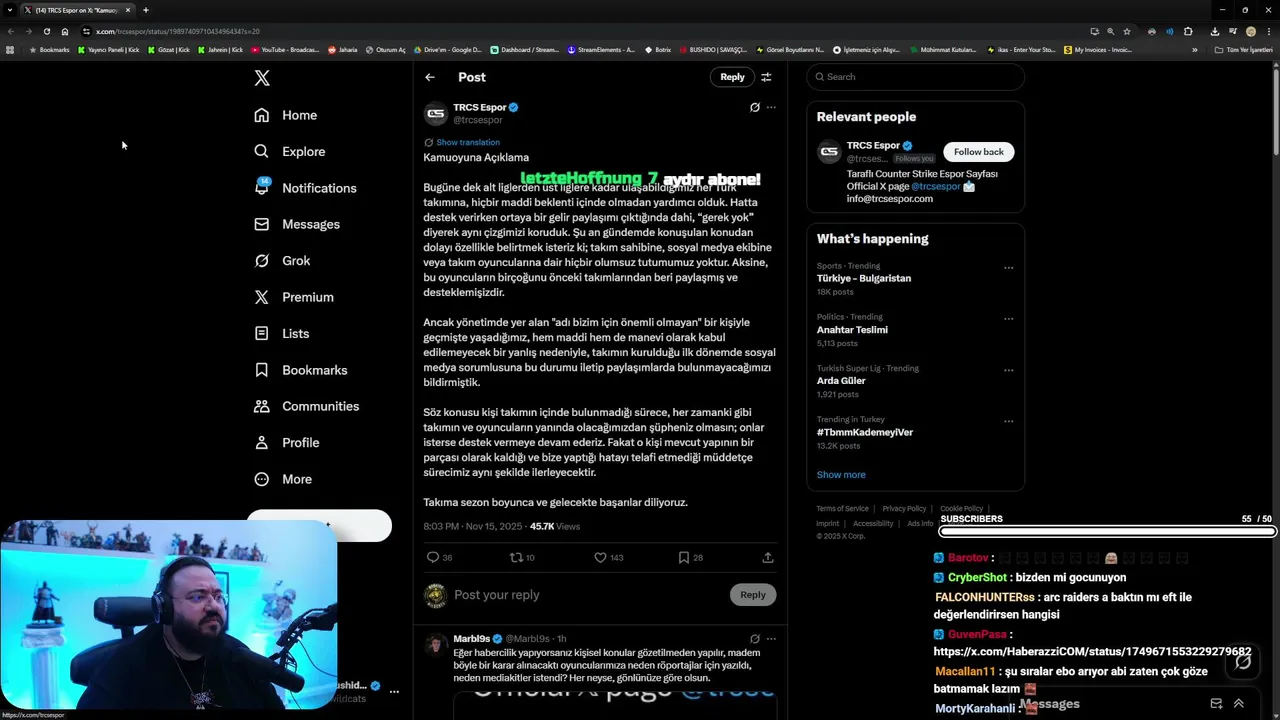Expand the Messages drawer arrows icon
1280x720 pixels.
[1239, 704]
